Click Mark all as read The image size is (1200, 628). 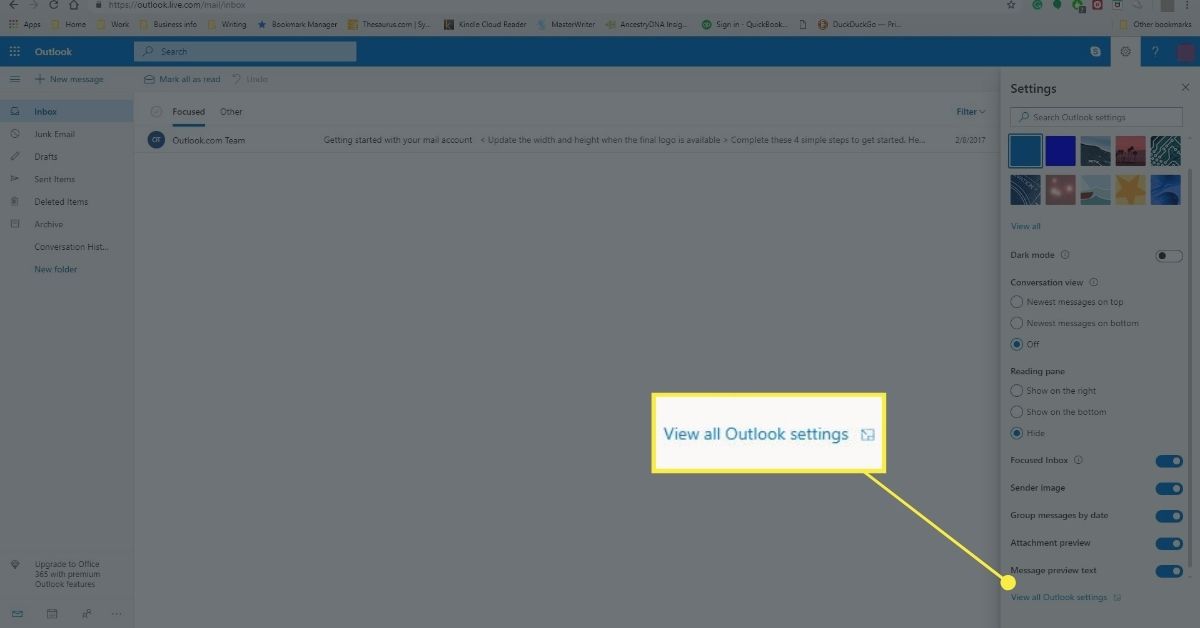[x=182, y=79]
